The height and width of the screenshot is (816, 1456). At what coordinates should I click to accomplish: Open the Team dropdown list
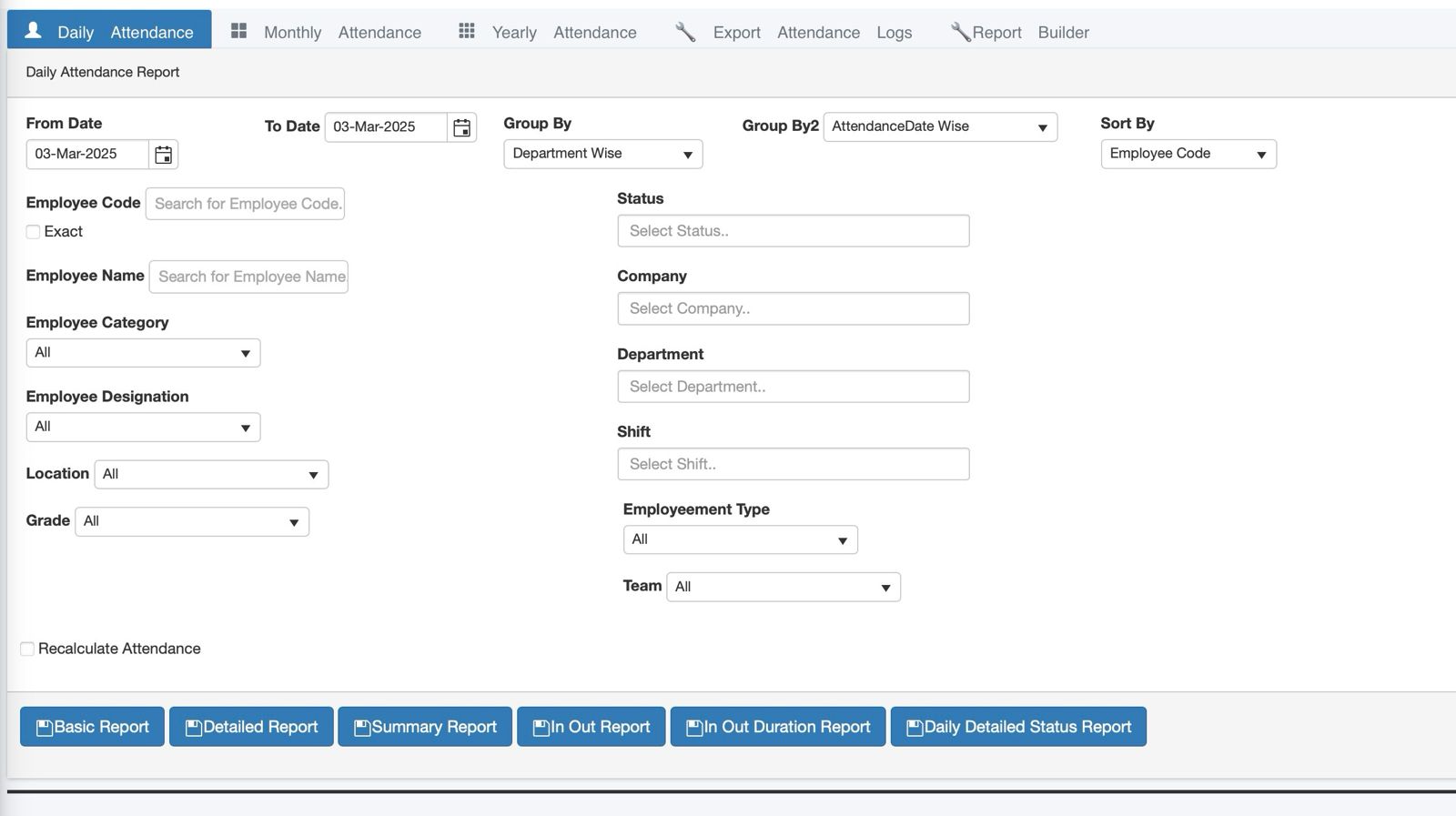tap(783, 587)
